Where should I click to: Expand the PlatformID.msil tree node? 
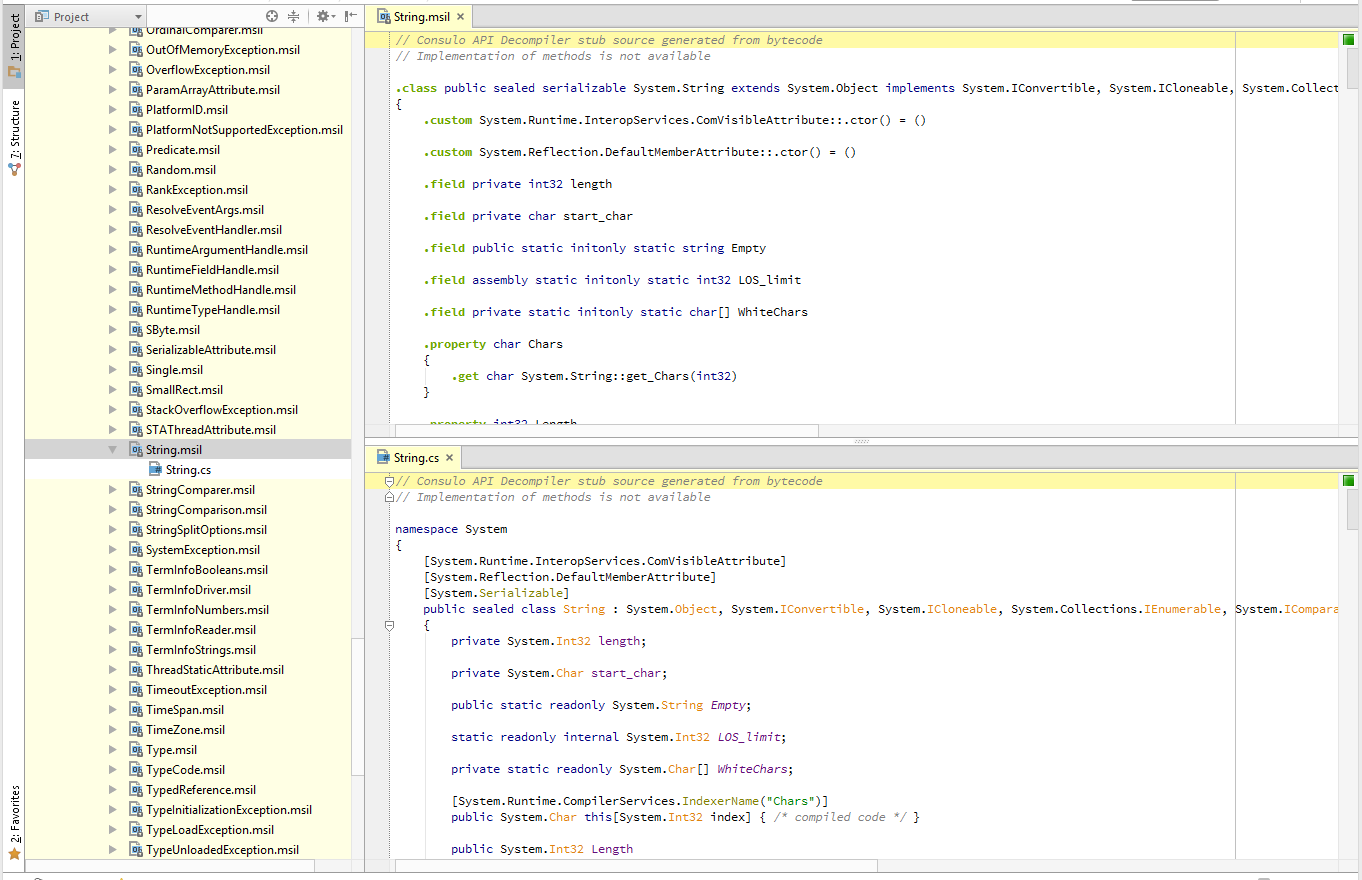point(112,110)
